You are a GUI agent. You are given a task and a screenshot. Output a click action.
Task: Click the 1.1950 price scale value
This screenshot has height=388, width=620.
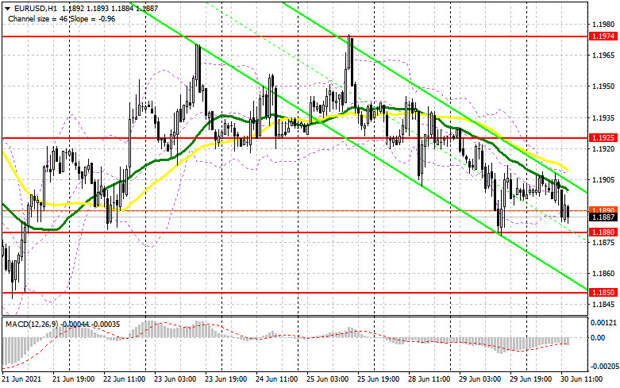click(603, 86)
